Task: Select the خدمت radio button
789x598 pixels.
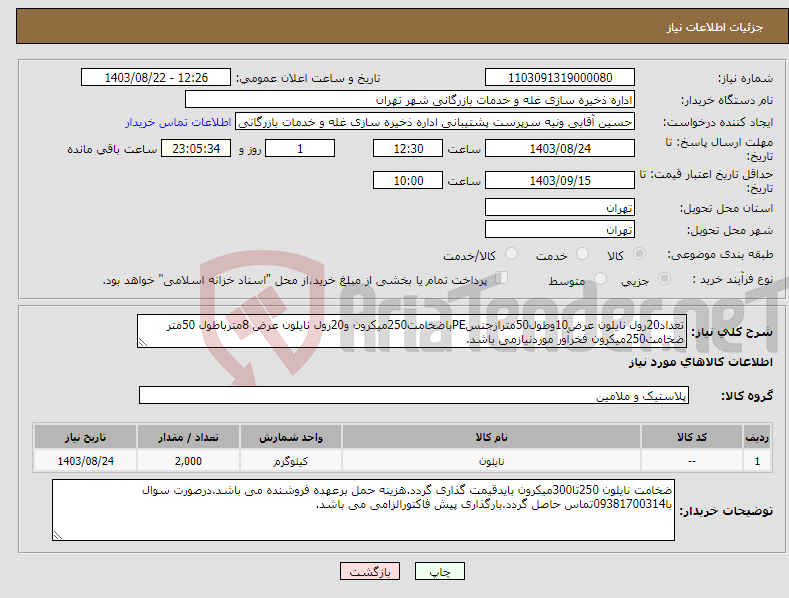Action: [x=582, y=254]
